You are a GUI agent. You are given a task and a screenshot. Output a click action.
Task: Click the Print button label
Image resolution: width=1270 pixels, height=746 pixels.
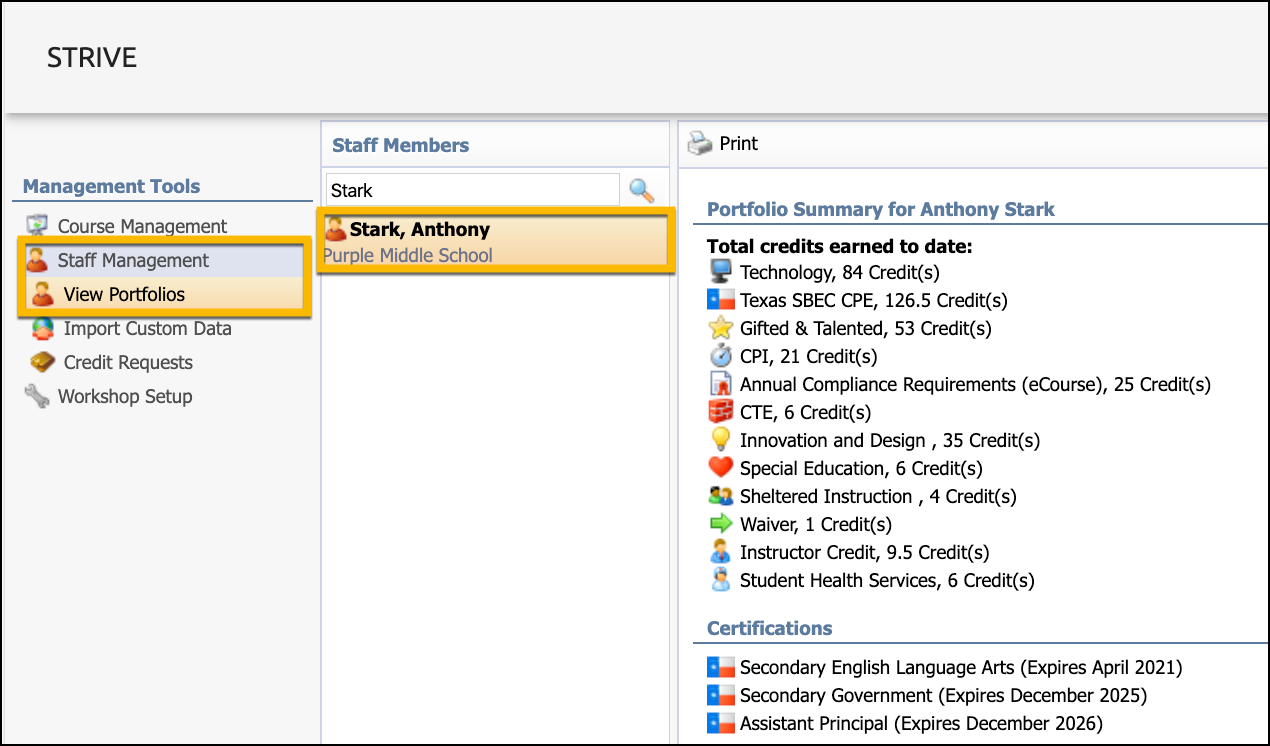pyautogui.click(x=739, y=144)
